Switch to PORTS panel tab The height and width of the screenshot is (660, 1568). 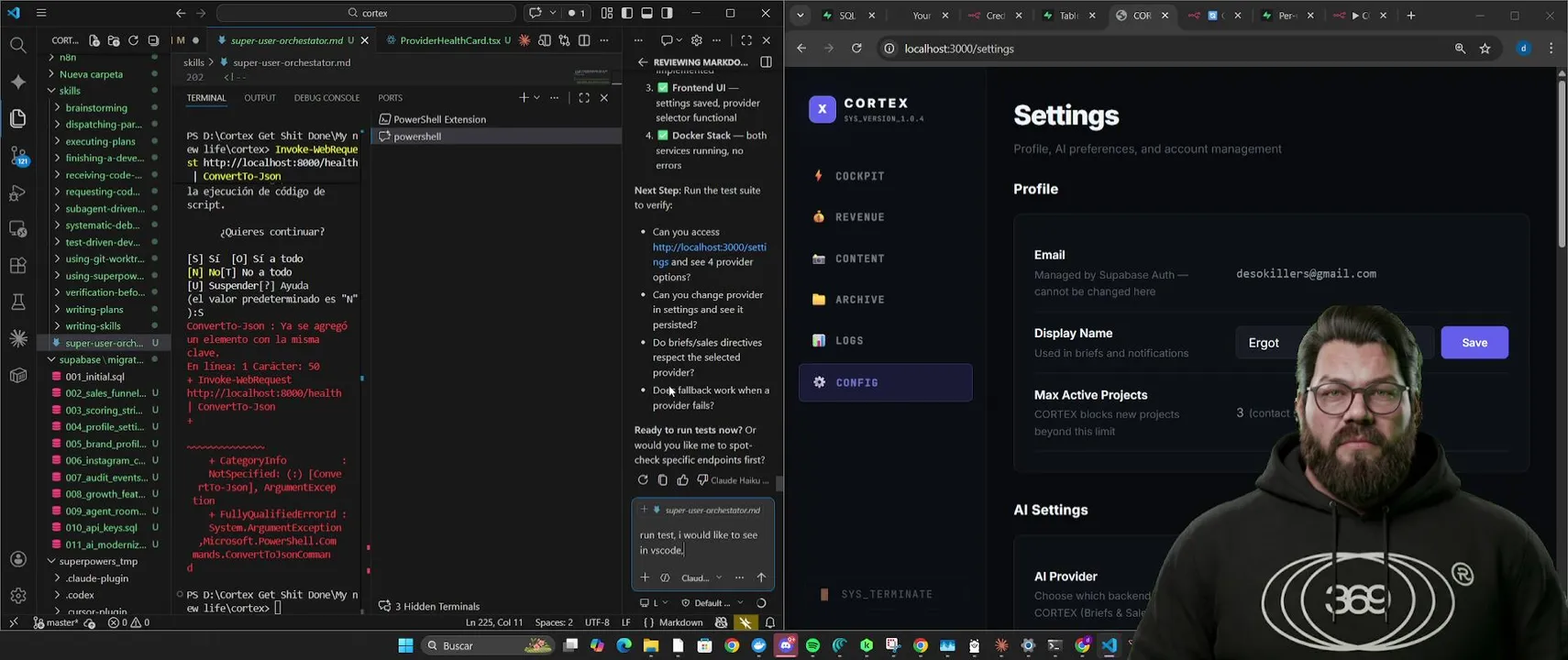coord(390,97)
